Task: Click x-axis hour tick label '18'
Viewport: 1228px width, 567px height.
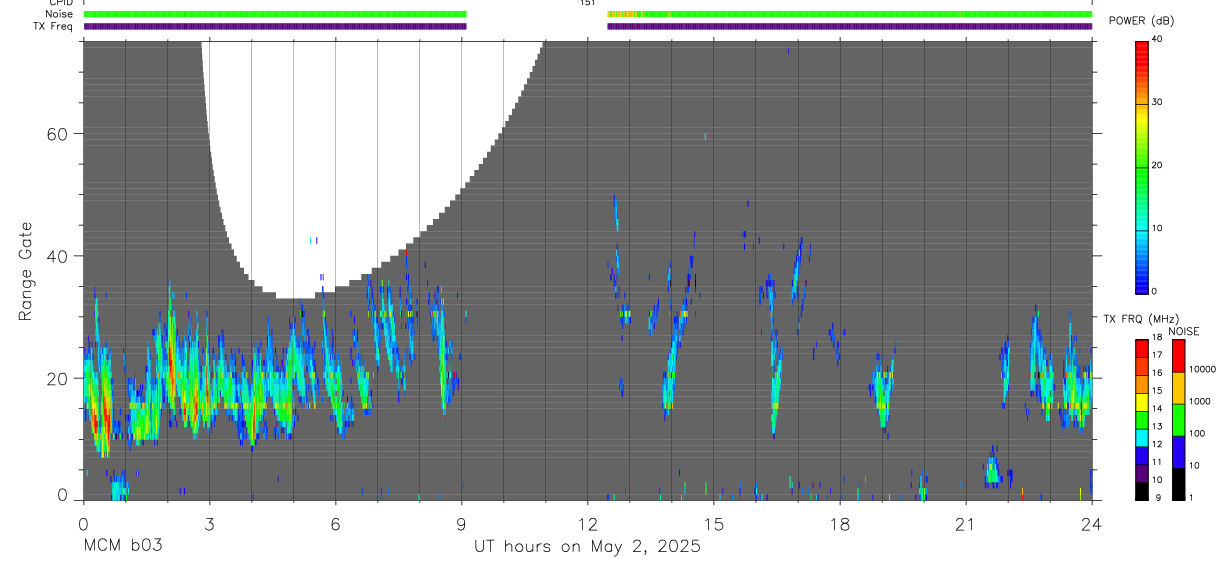Action: point(839,524)
